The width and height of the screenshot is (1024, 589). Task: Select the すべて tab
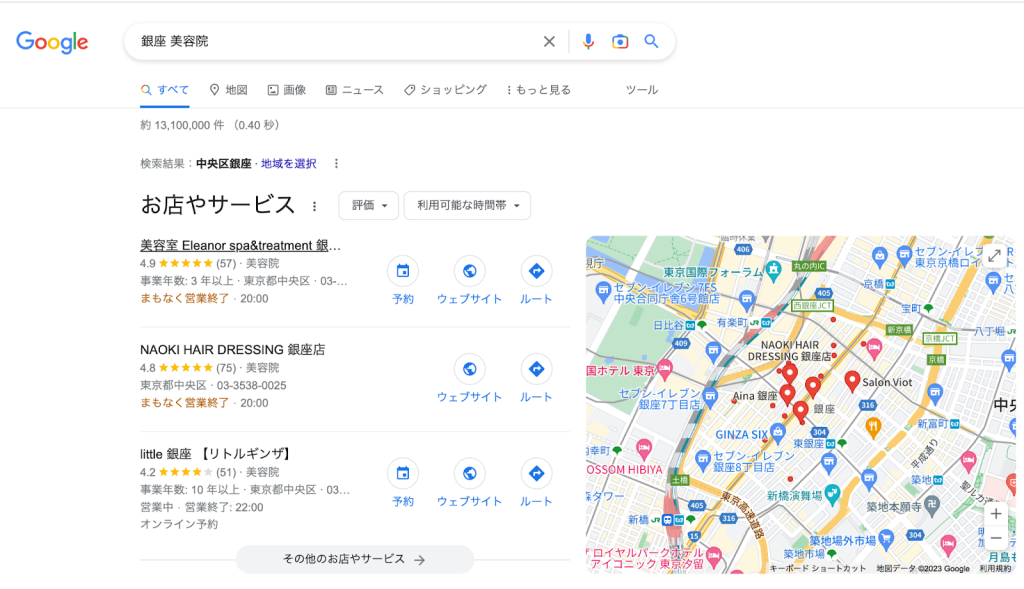[x=165, y=90]
